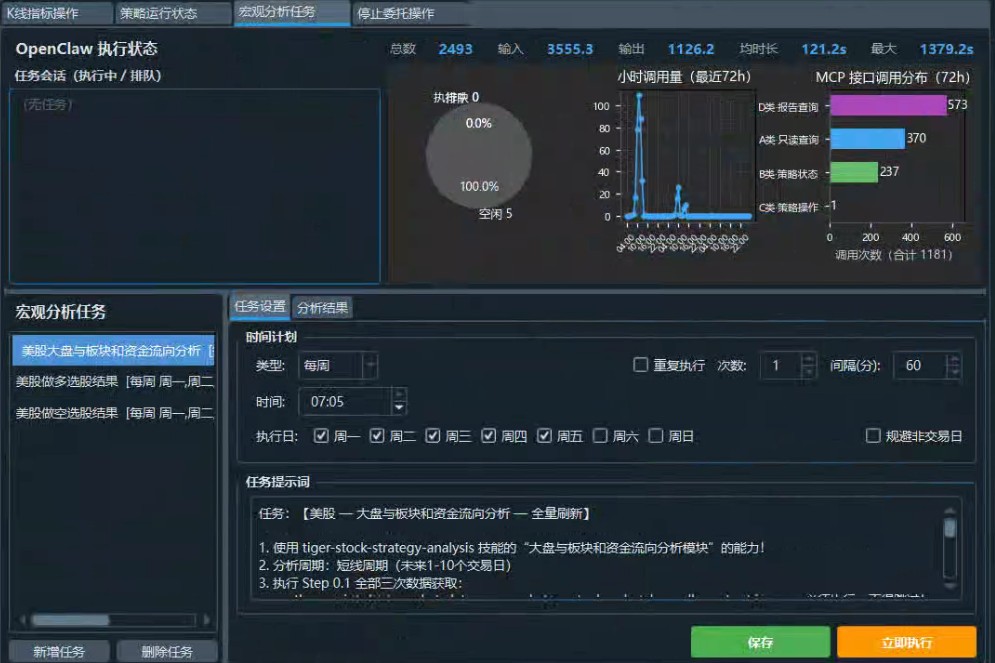Click the 次数 input field
This screenshot has width=995, height=663.
coord(780,365)
